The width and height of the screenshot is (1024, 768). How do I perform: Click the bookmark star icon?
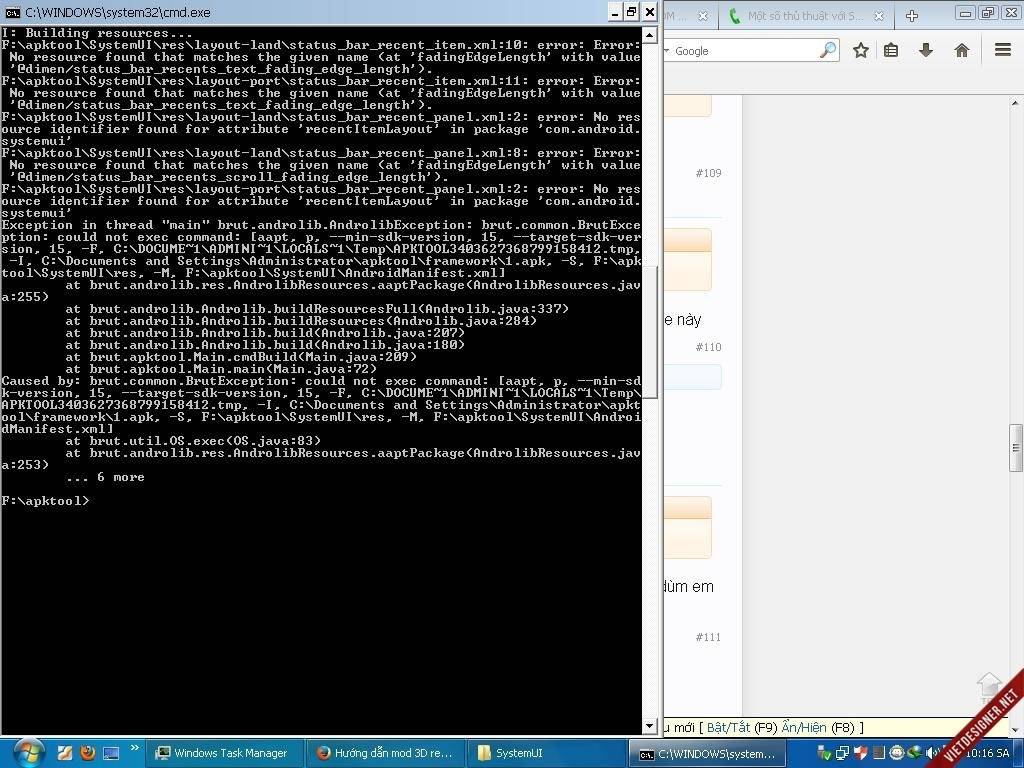click(860, 50)
